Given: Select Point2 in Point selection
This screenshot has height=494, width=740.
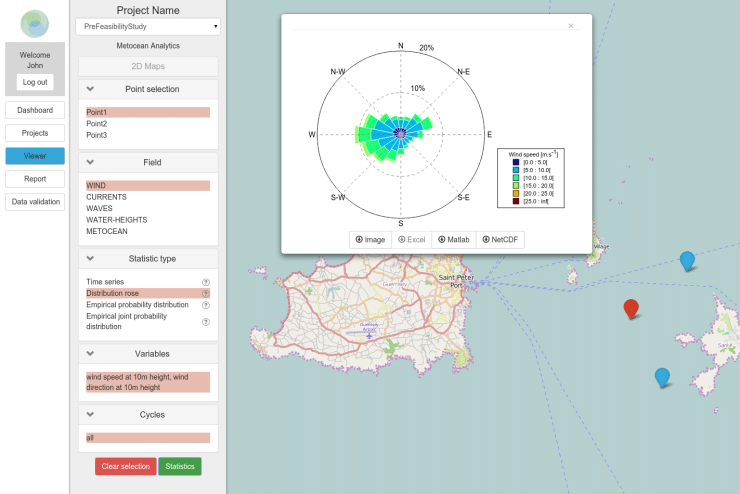Looking at the screenshot, I should click(x=96, y=124).
